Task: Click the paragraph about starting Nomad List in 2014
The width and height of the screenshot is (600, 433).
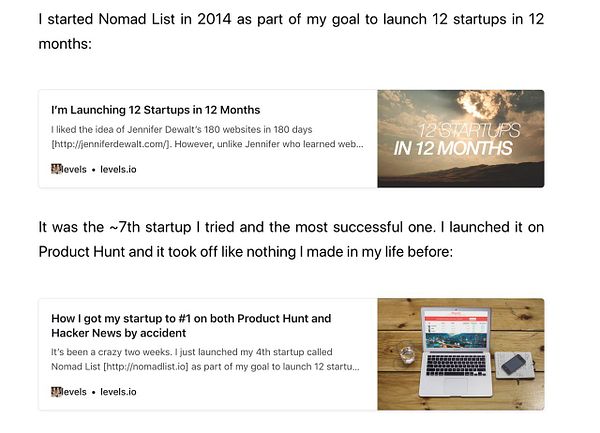Action: [x=290, y=32]
